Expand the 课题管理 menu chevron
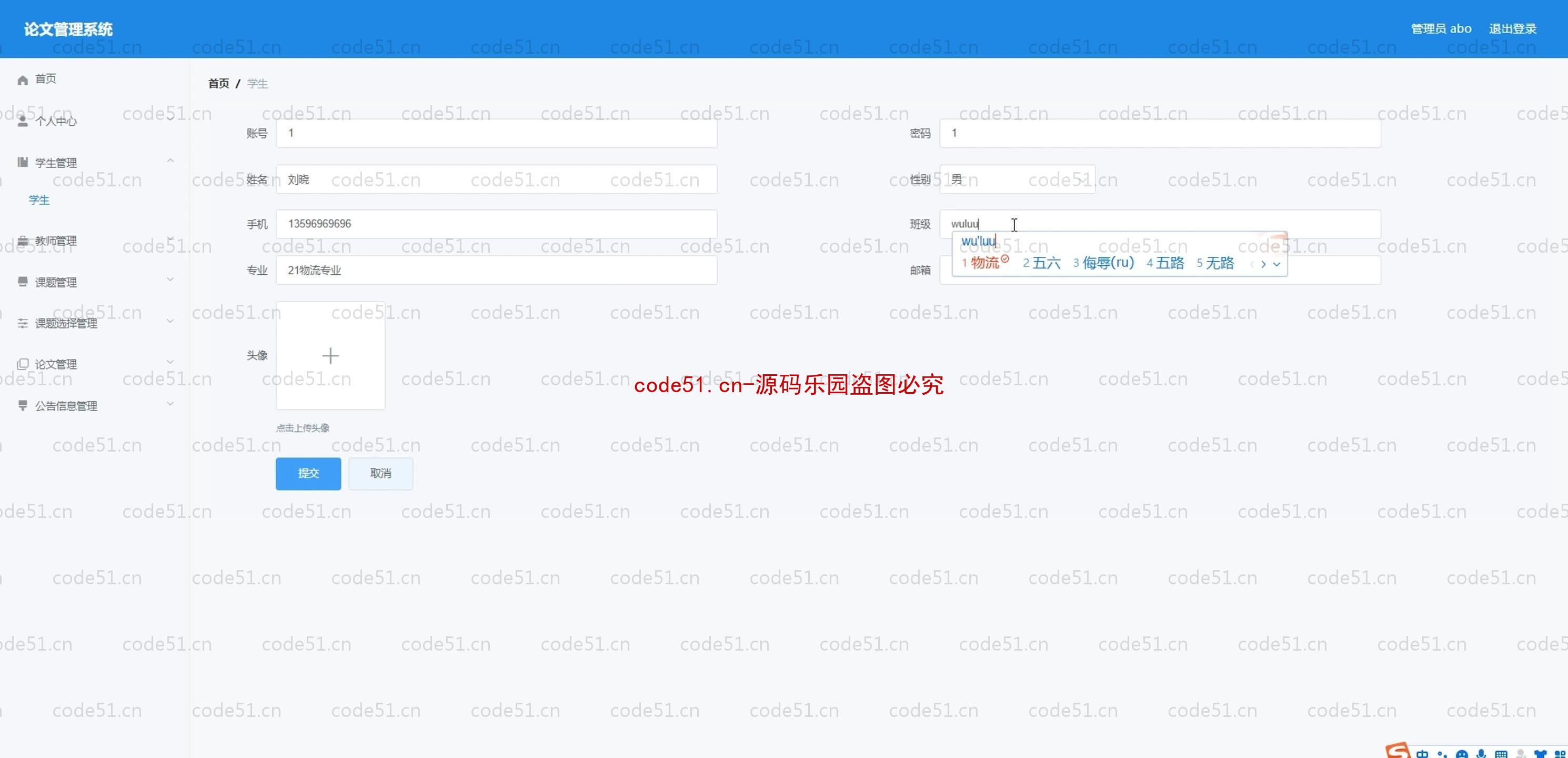Screen dimensions: 1568x758 pyautogui.click(x=170, y=280)
